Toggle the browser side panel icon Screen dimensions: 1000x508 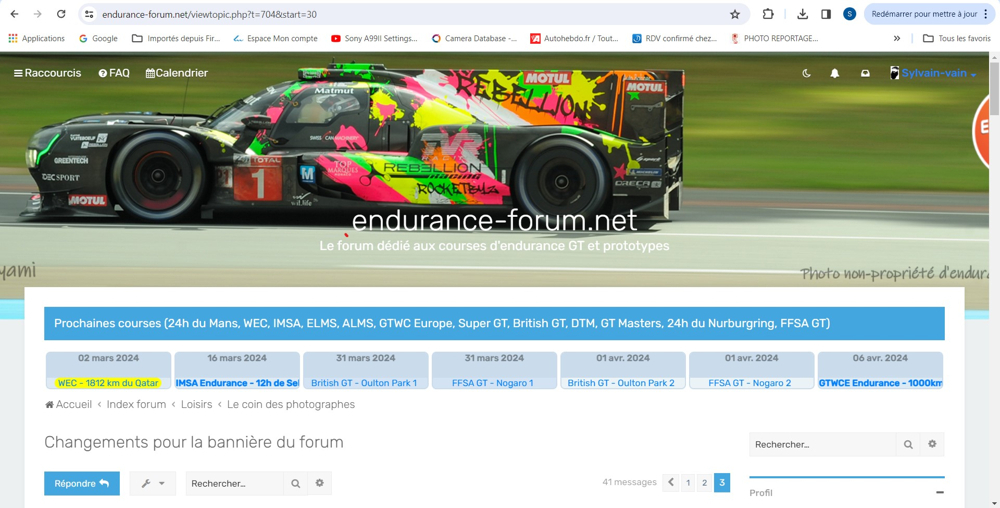pyautogui.click(x=826, y=14)
